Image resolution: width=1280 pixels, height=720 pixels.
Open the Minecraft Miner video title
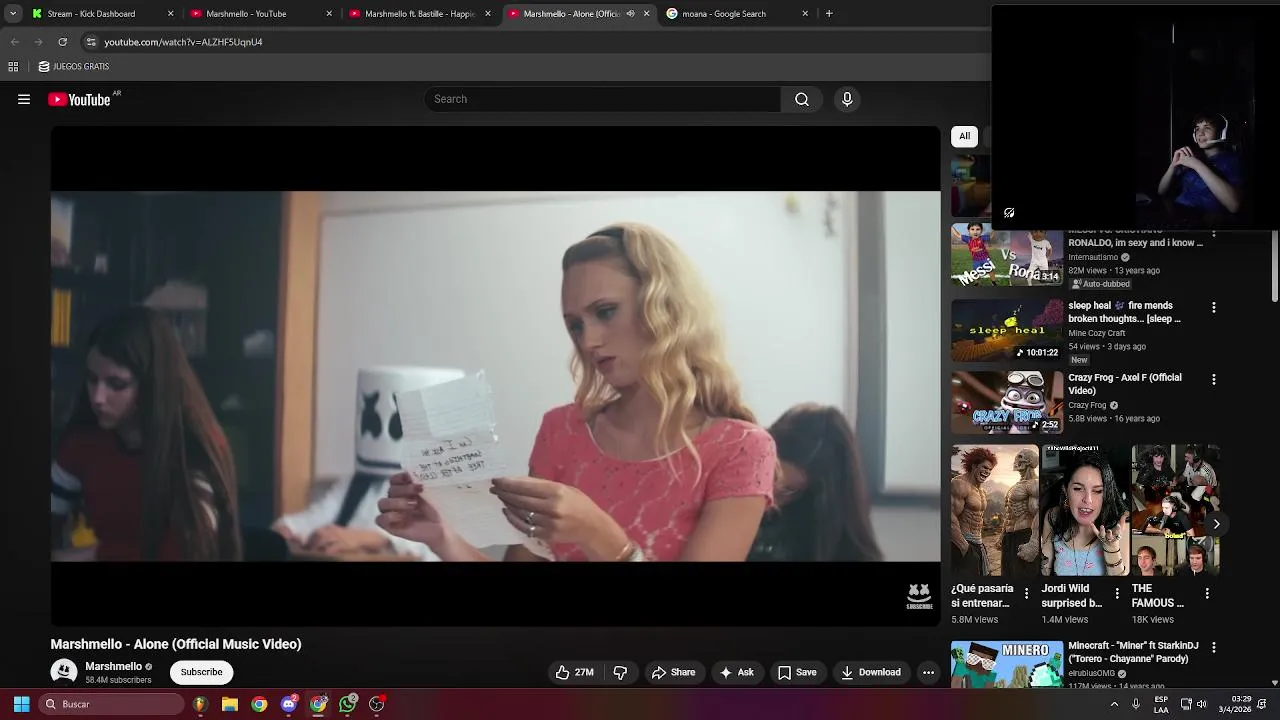point(1133,652)
